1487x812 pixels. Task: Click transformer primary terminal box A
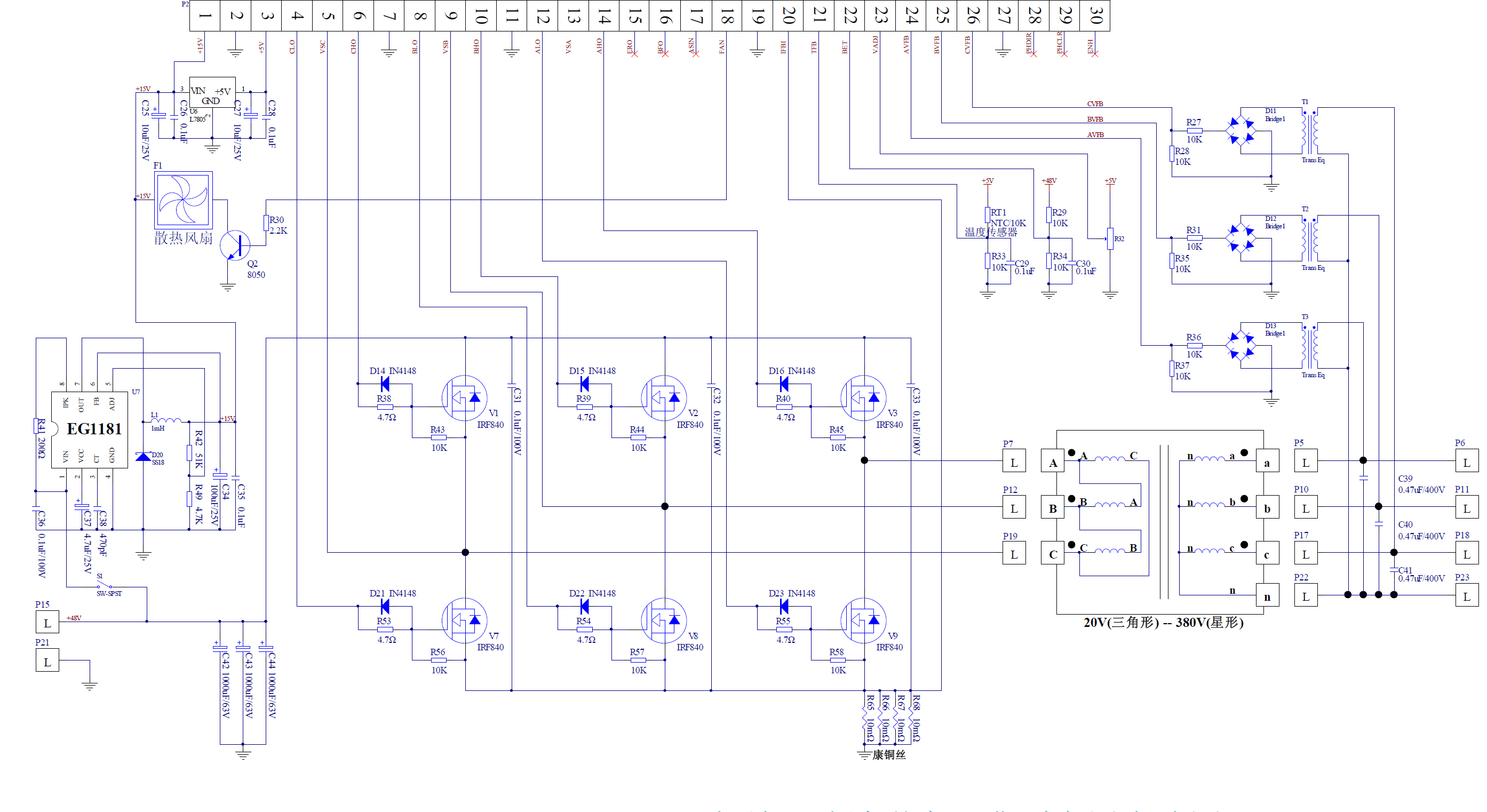(1053, 461)
